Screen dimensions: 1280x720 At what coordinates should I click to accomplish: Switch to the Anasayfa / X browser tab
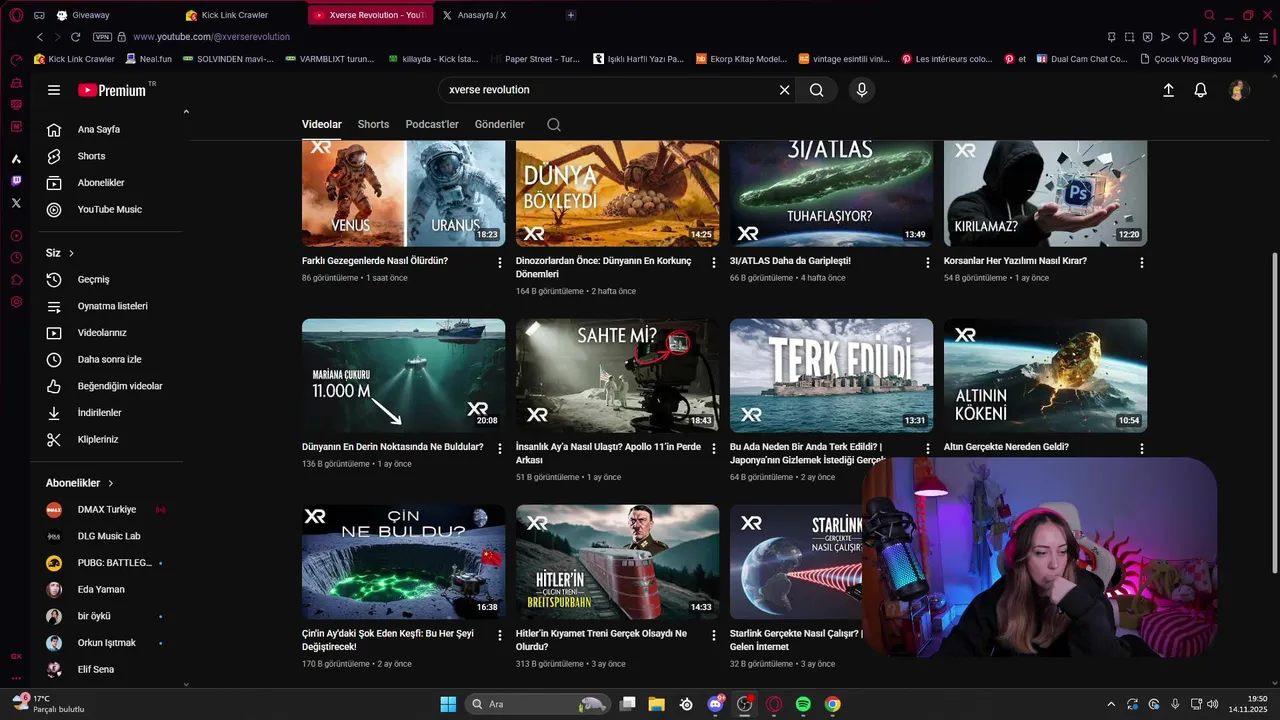click(488, 15)
